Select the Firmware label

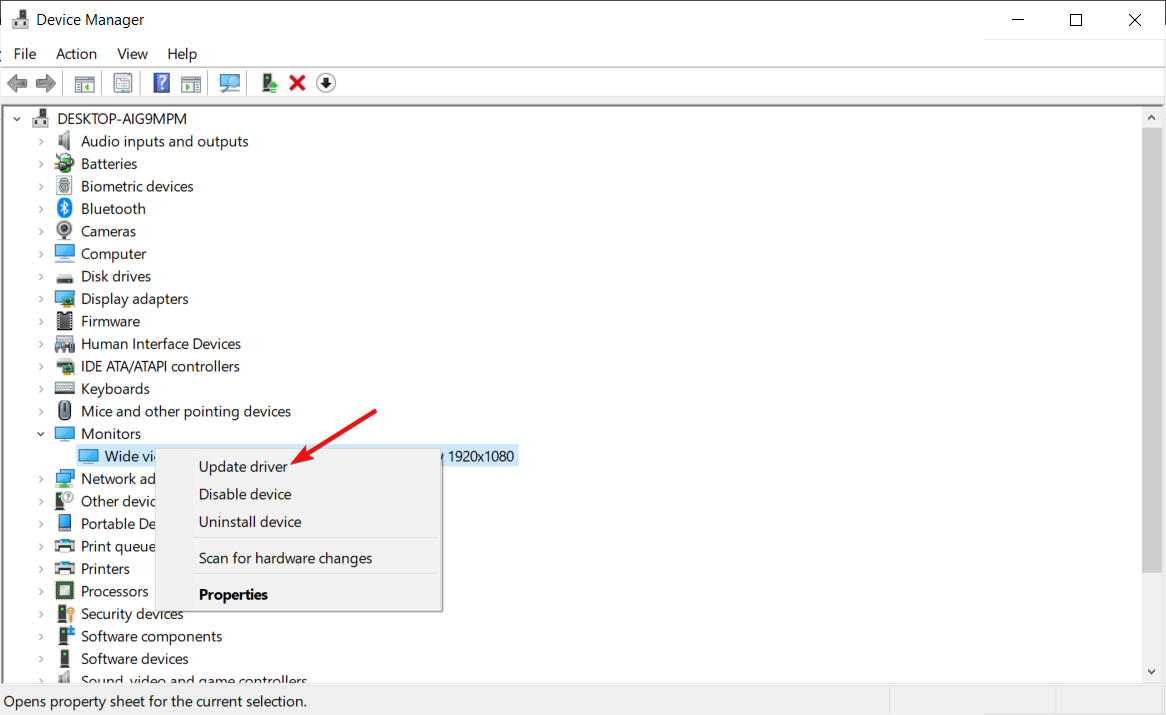[110, 321]
